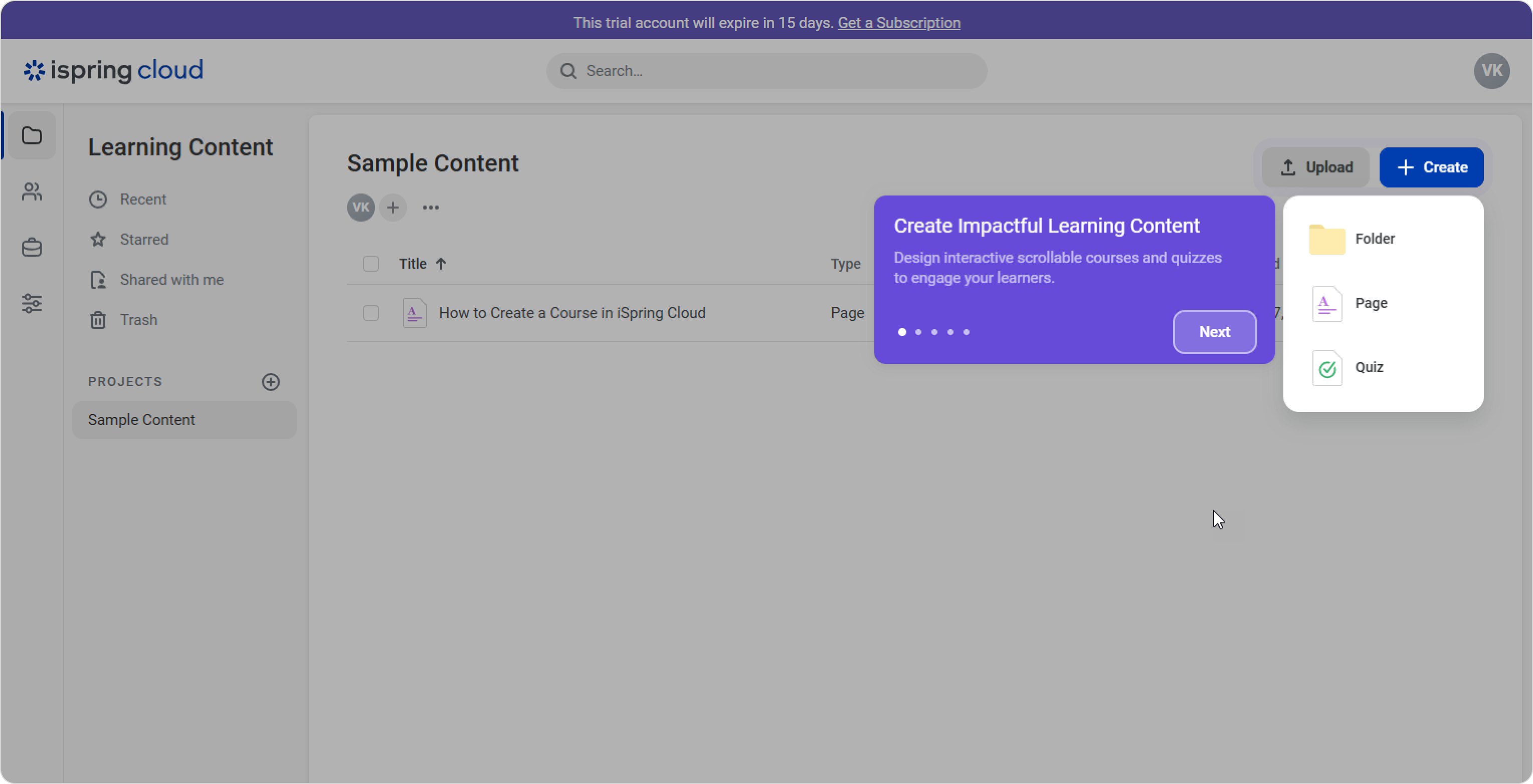The height and width of the screenshot is (784, 1533).
Task: Click the add member plus icon
Action: (393, 208)
